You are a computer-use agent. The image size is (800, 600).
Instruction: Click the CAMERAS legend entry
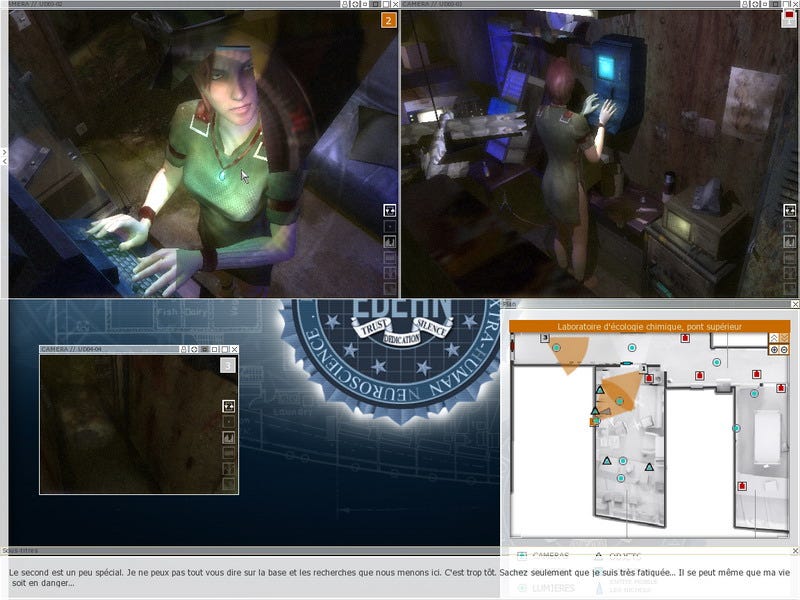543,556
